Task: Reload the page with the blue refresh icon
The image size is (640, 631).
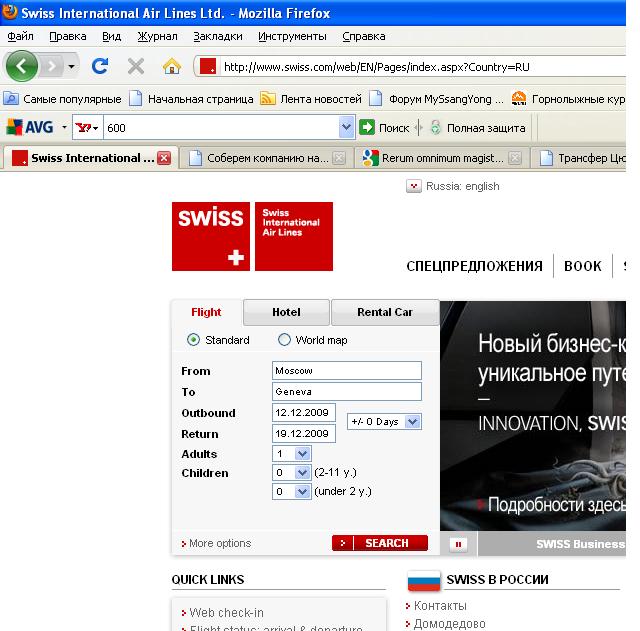Action: click(x=100, y=66)
